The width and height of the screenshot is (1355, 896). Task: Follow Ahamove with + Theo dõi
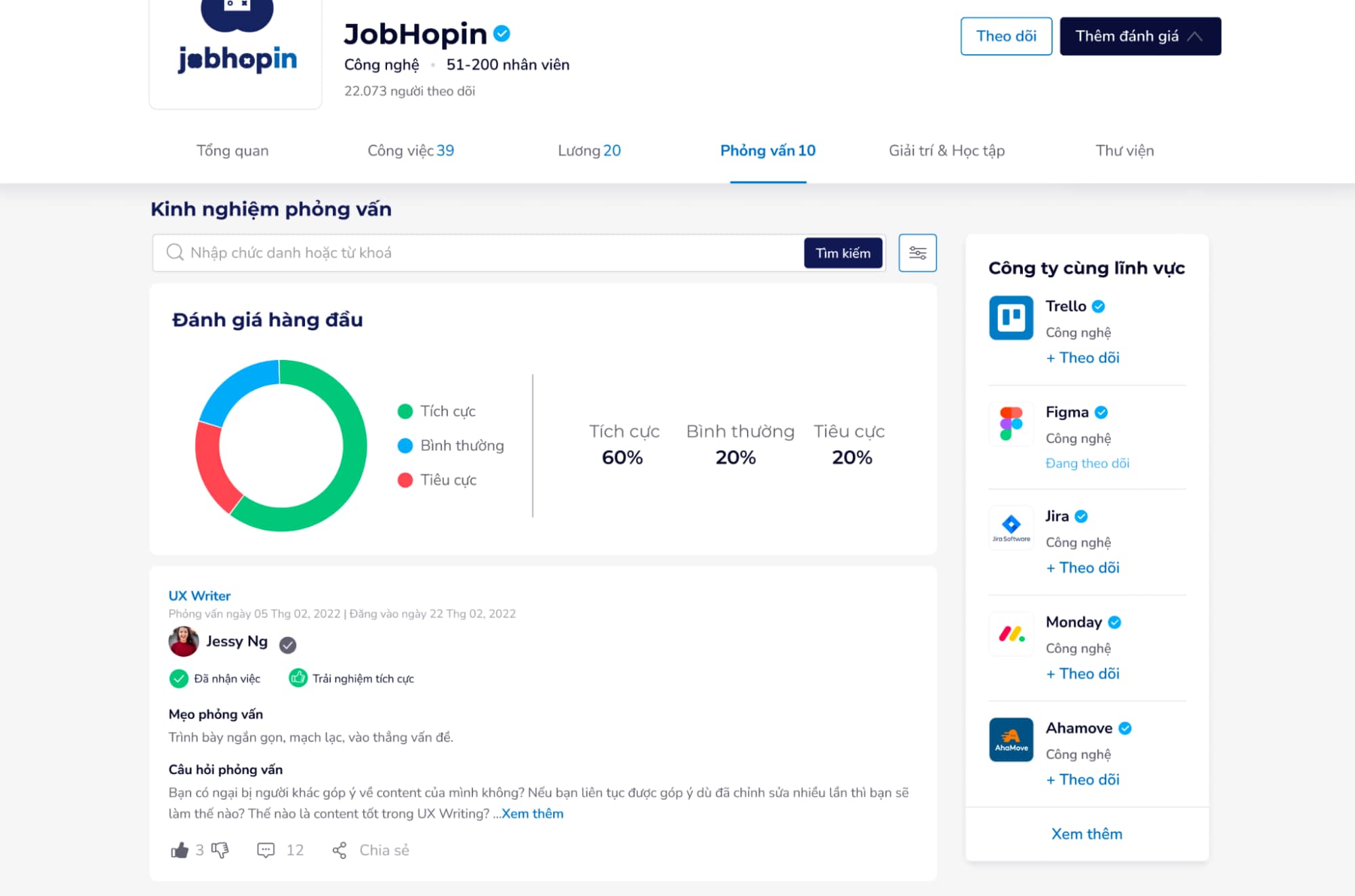[x=1083, y=780]
